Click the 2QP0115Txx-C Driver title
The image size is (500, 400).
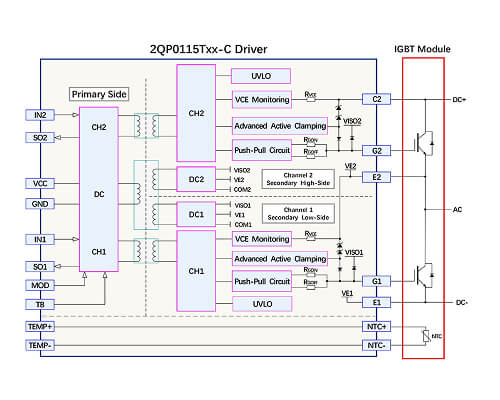208,49
